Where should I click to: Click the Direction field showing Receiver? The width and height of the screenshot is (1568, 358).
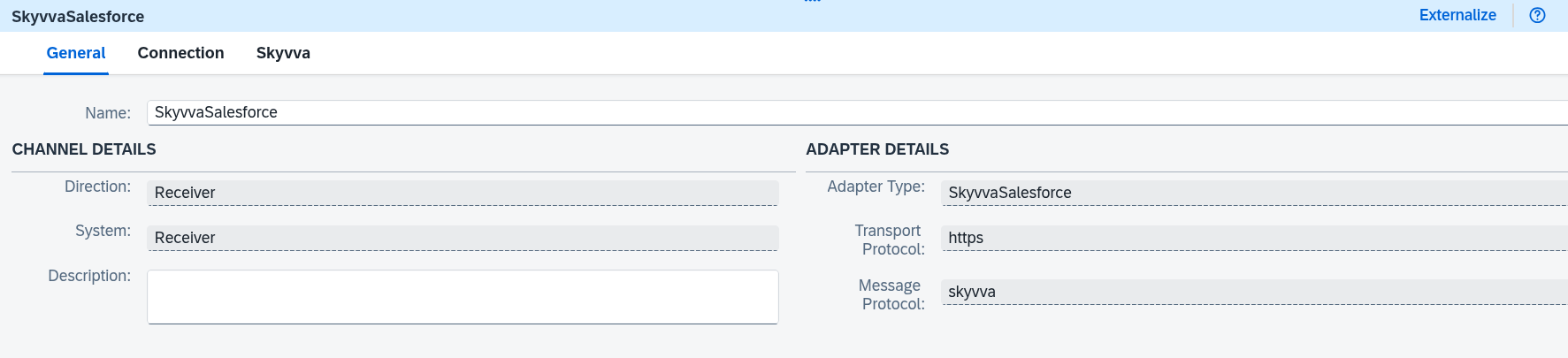point(463,193)
